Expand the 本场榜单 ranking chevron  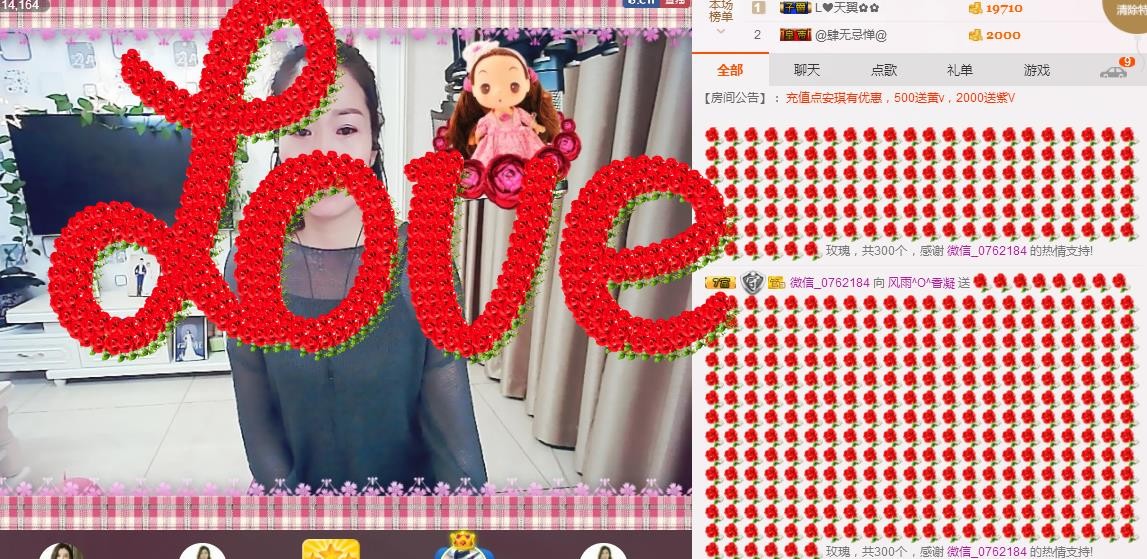[x=721, y=32]
